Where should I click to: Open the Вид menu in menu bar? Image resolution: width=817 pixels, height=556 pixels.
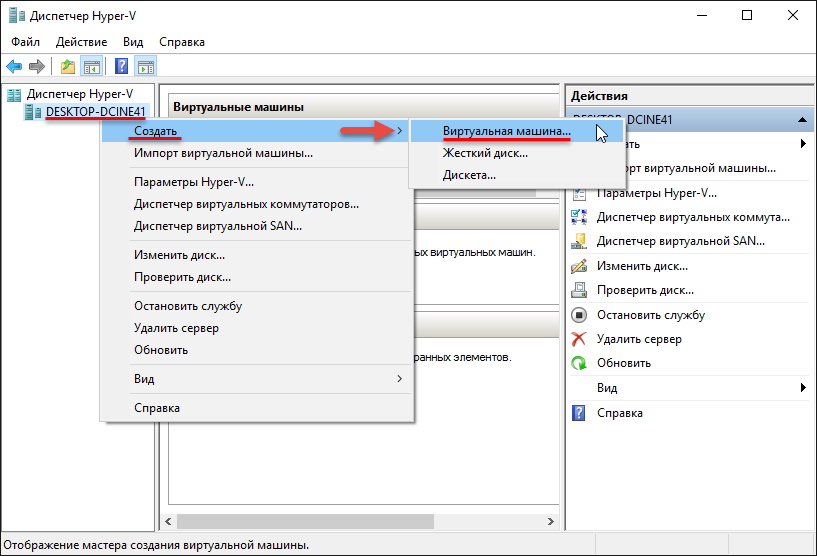tap(133, 42)
